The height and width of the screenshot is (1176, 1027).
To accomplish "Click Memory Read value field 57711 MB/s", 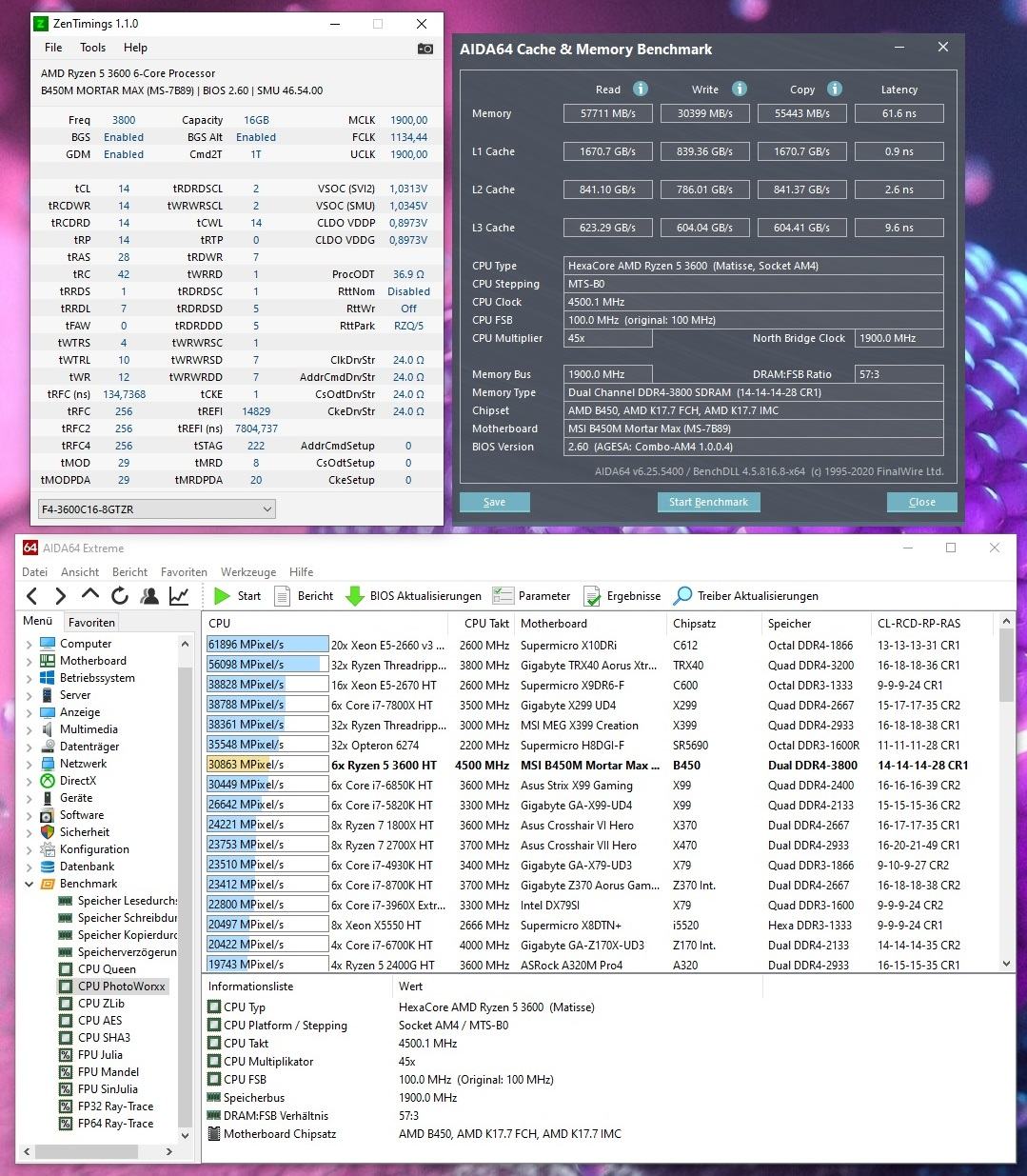I will pos(607,113).
